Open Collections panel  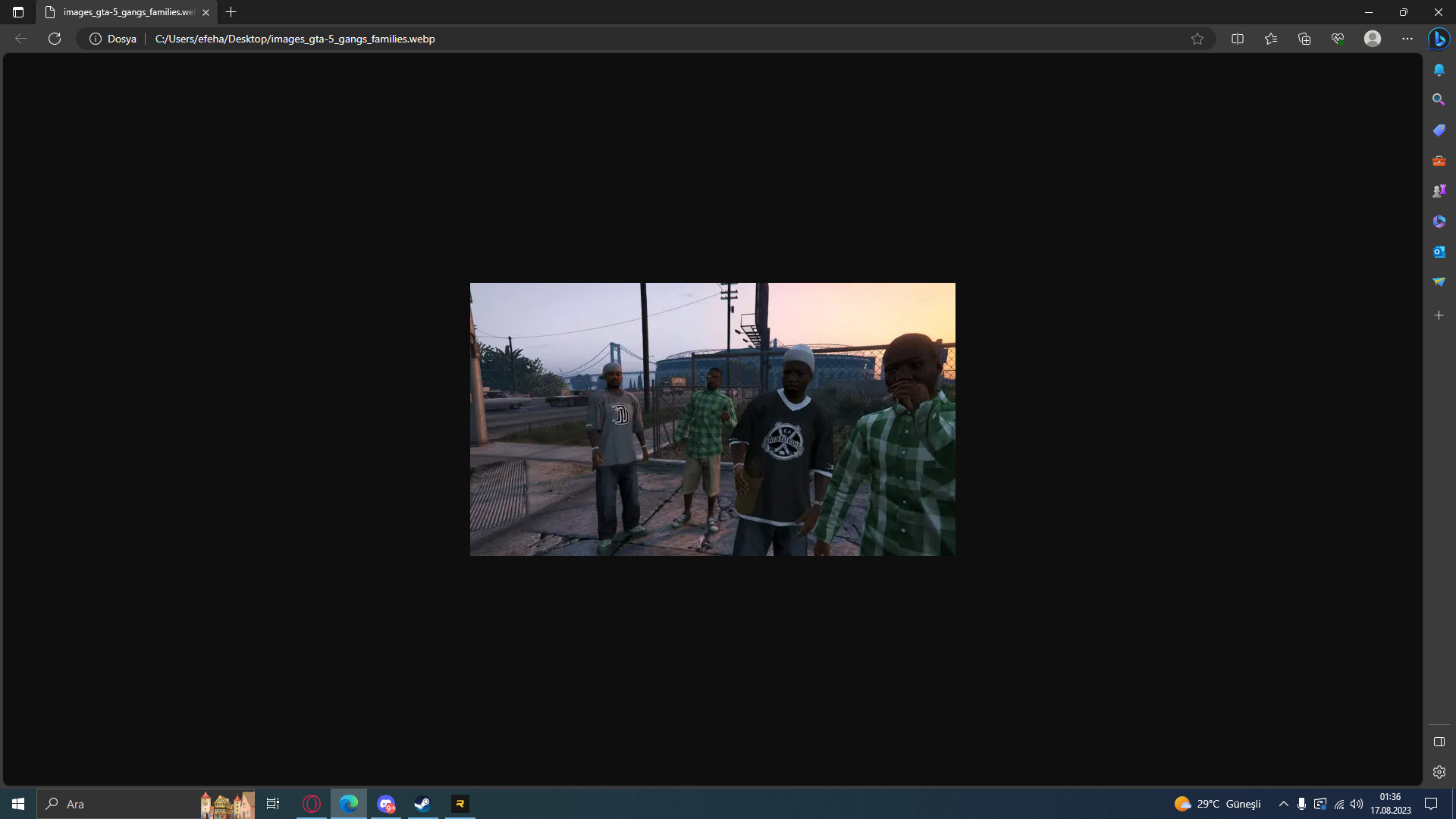pyautogui.click(x=1304, y=39)
